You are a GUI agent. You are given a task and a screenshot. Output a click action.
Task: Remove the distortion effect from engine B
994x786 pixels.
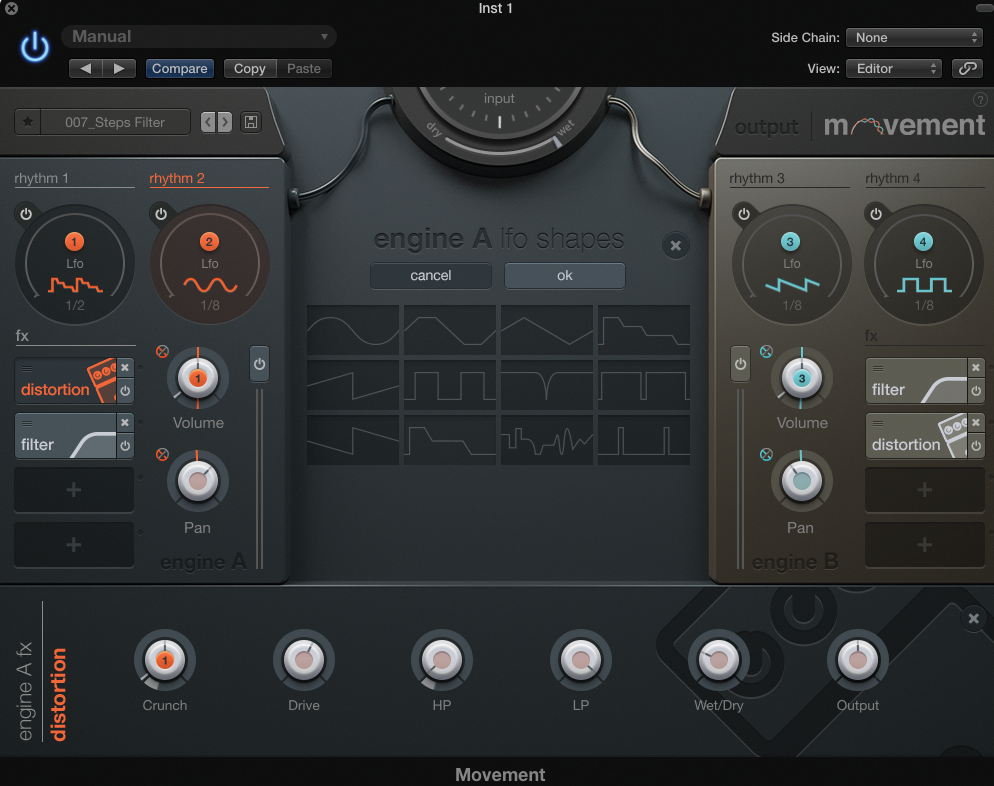pos(976,422)
